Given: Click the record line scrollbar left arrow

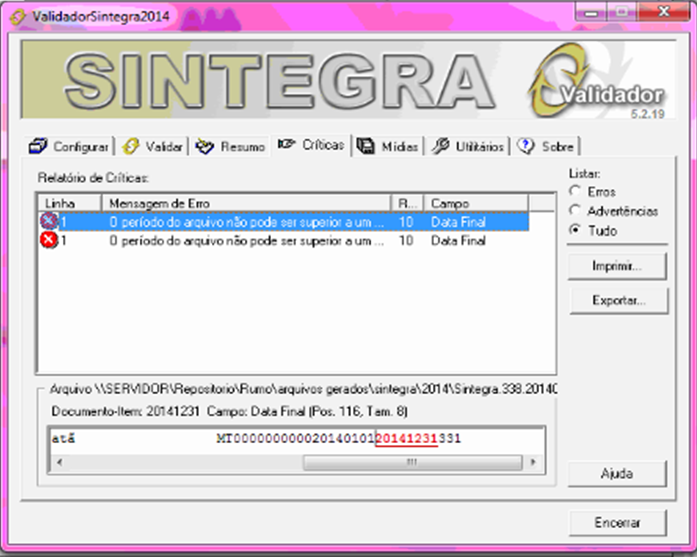Looking at the screenshot, I should [x=59, y=462].
